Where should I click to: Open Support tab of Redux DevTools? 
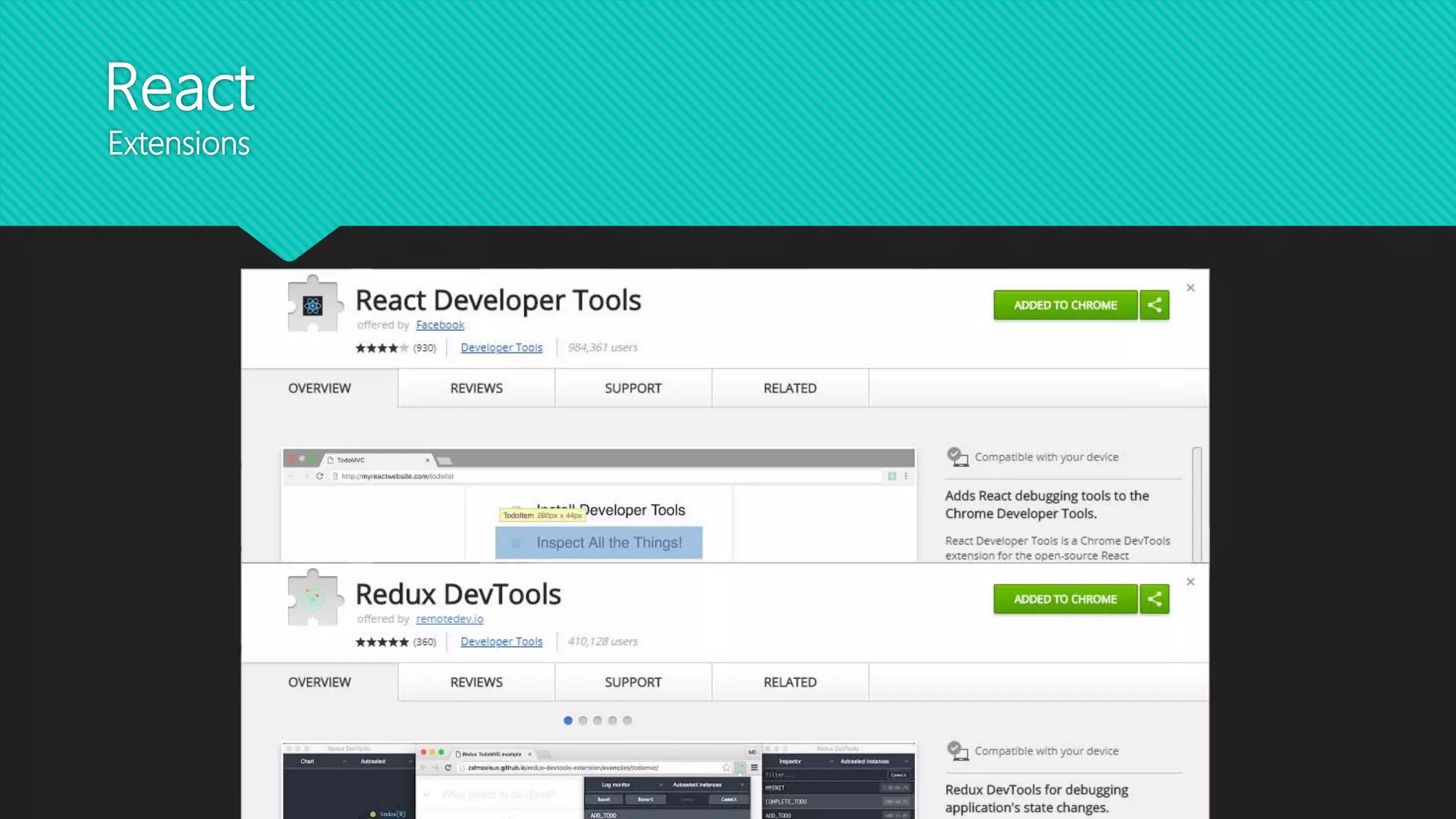633,682
